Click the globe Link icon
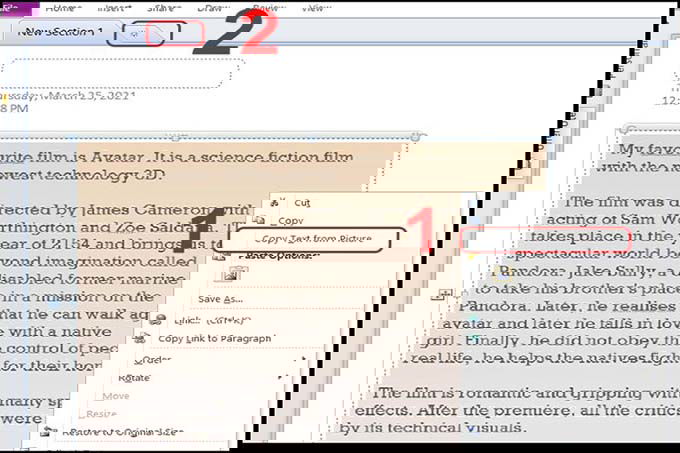Screen dimensions: 680x453 (158, 320)
